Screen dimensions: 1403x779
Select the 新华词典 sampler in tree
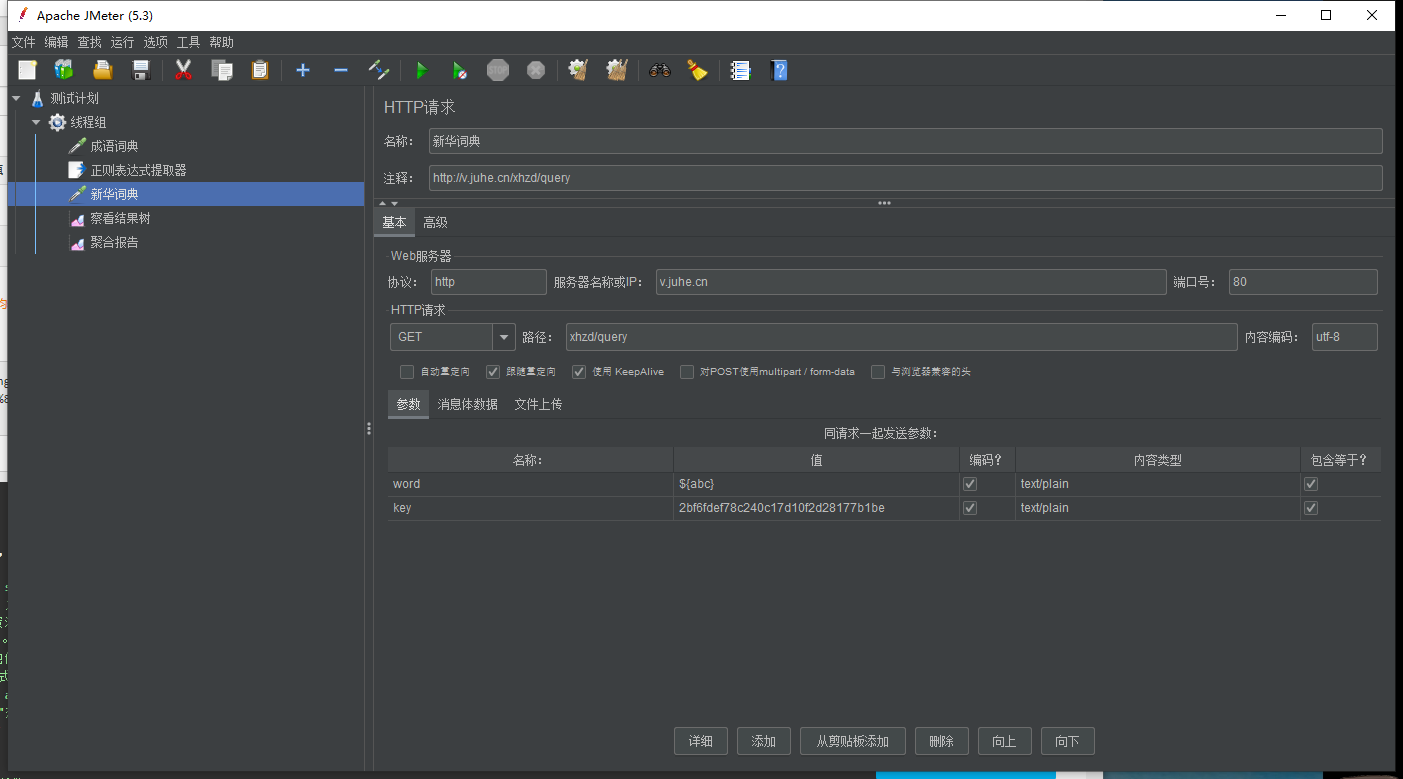pos(114,194)
